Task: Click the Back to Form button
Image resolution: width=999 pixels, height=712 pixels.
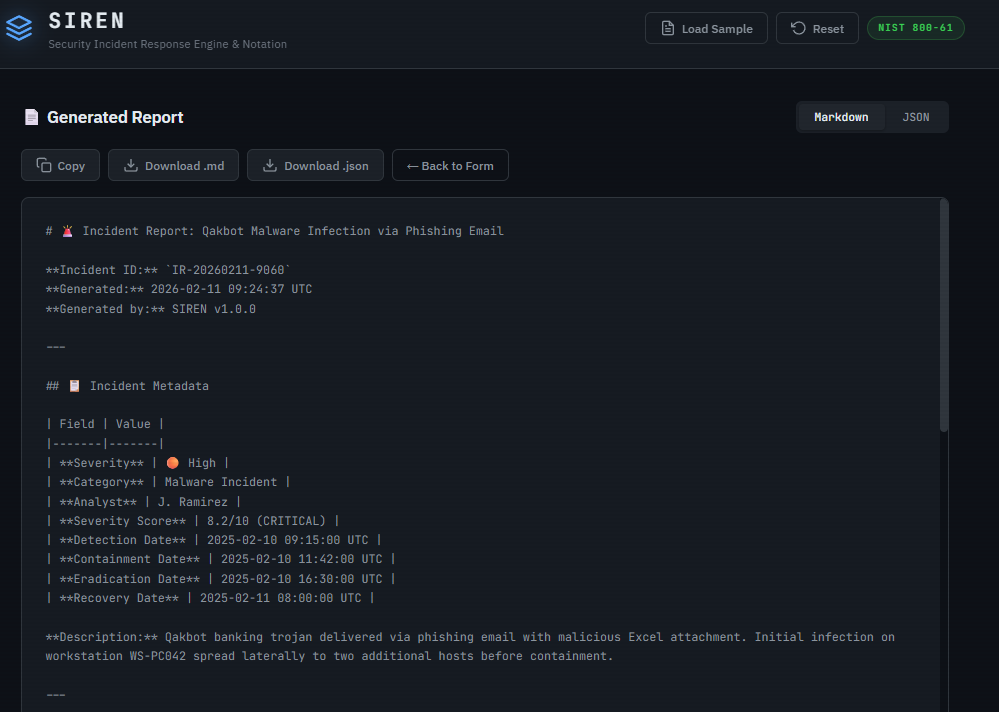Action: coord(450,165)
